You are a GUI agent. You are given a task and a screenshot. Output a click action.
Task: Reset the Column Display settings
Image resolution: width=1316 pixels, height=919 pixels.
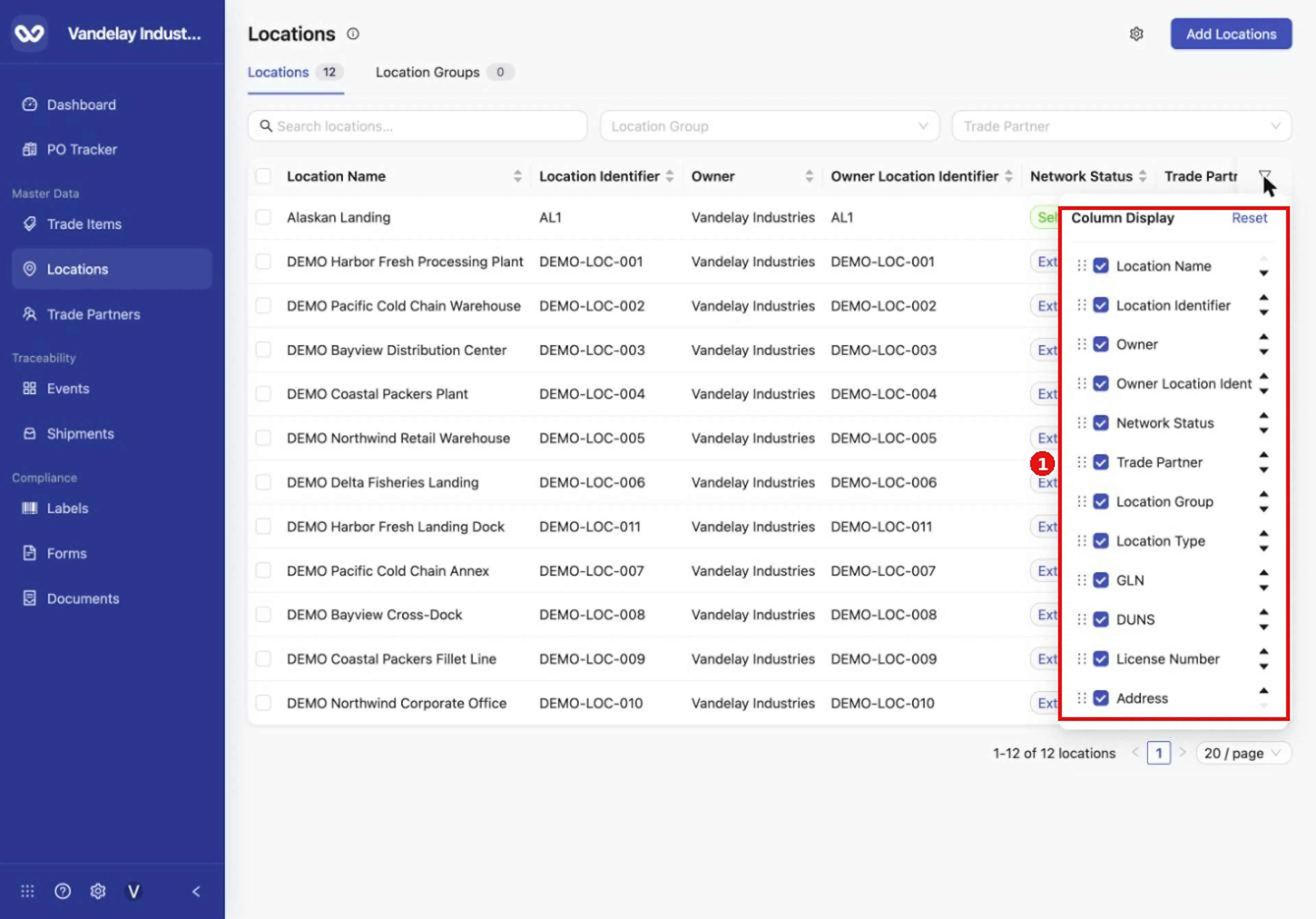[x=1250, y=218]
